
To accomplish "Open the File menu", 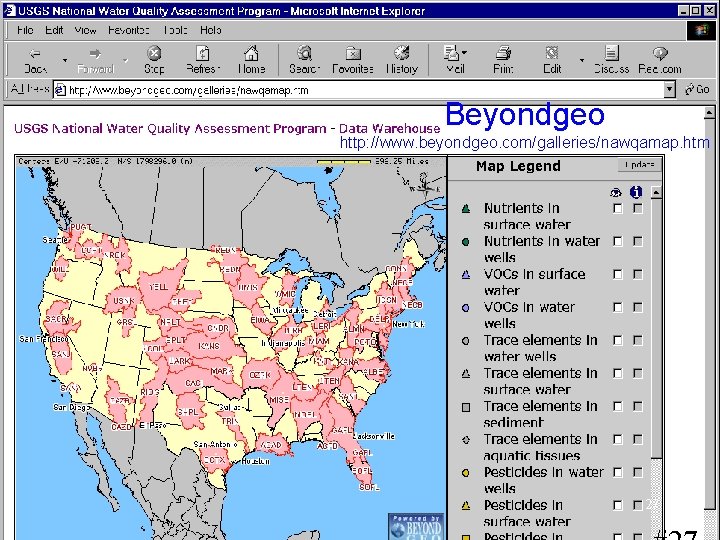I will tap(25, 30).
